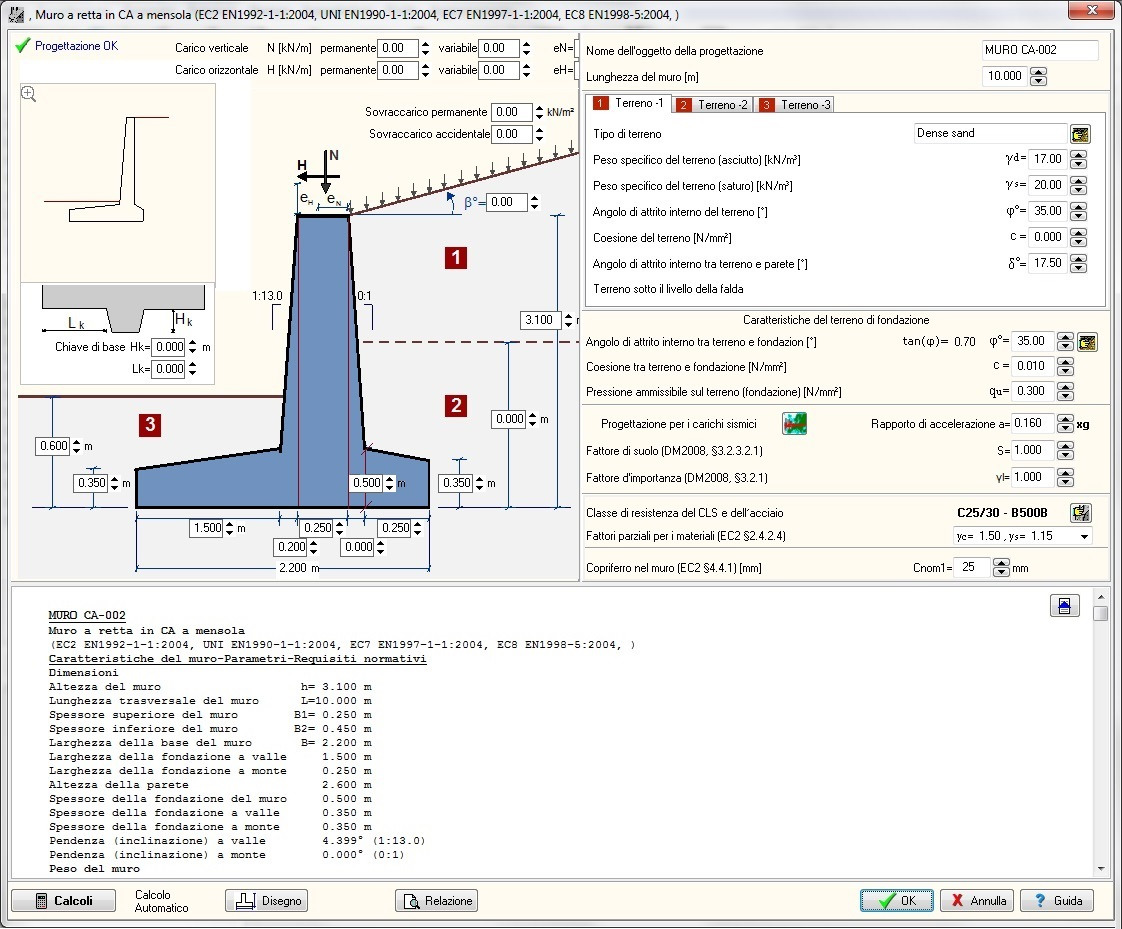Viewport: 1122px width, 929px height.
Task: Adjust the Chiave di base Hk stepper
Action: coord(192,347)
